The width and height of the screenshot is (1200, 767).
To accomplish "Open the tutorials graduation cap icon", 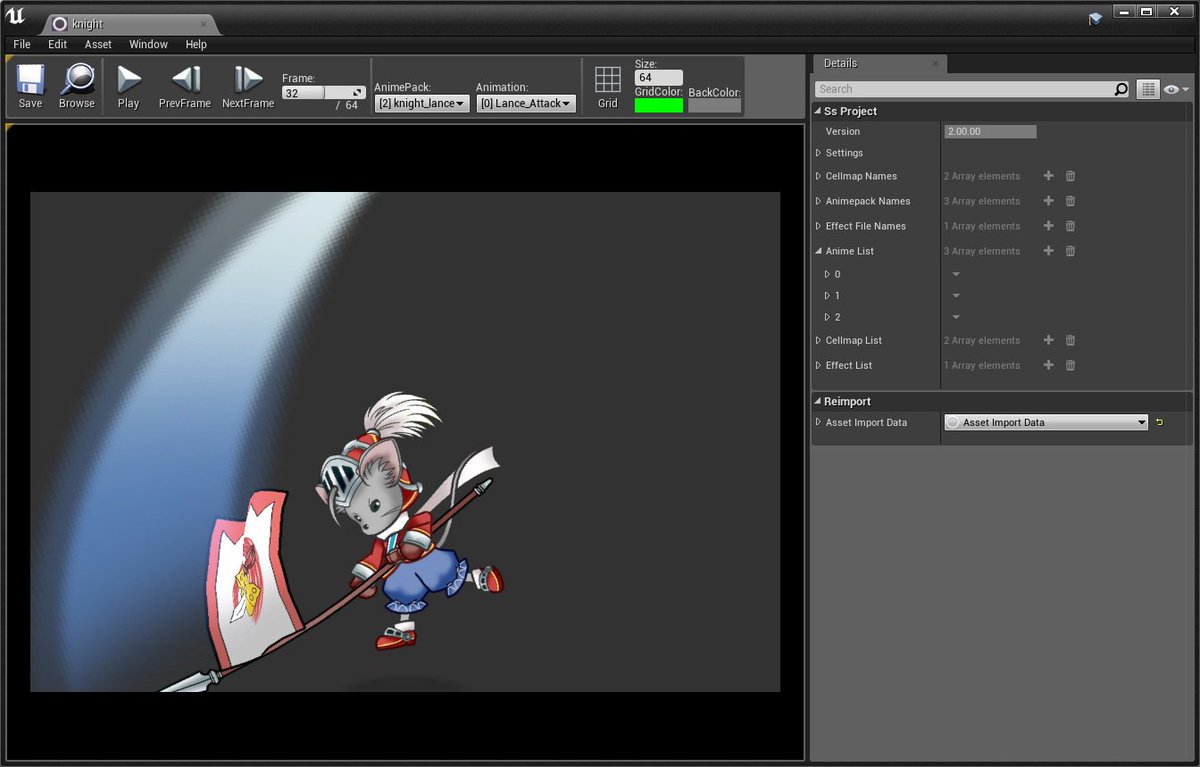I will (x=1094, y=18).
